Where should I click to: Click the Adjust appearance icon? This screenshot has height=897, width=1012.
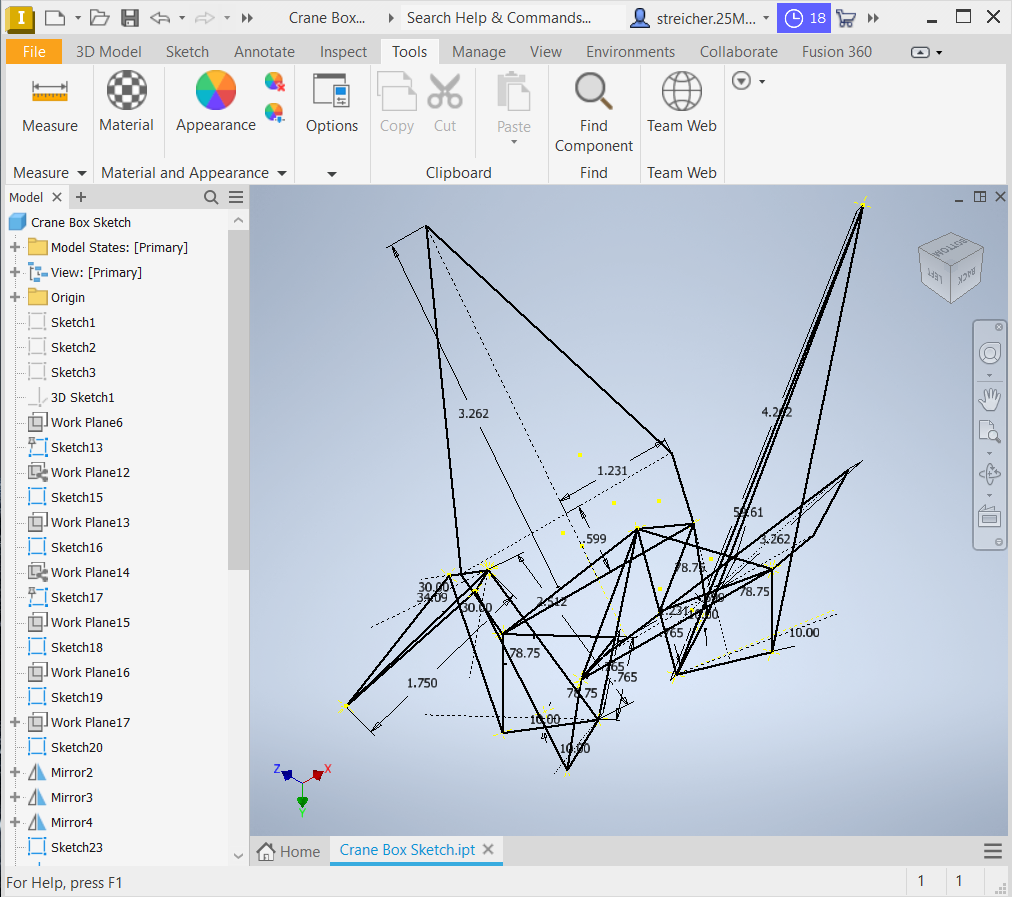pyautogui.click(x=275, y=112)
